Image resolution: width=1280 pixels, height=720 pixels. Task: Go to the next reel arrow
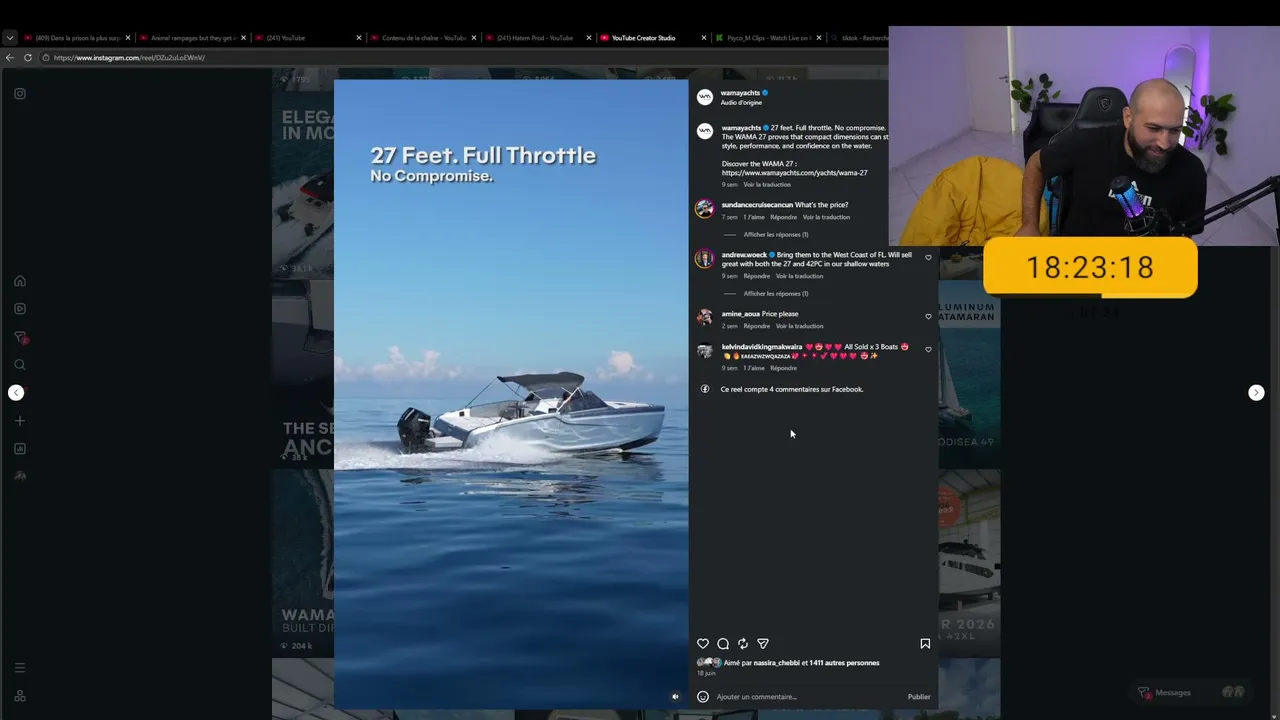(1256, 393)
